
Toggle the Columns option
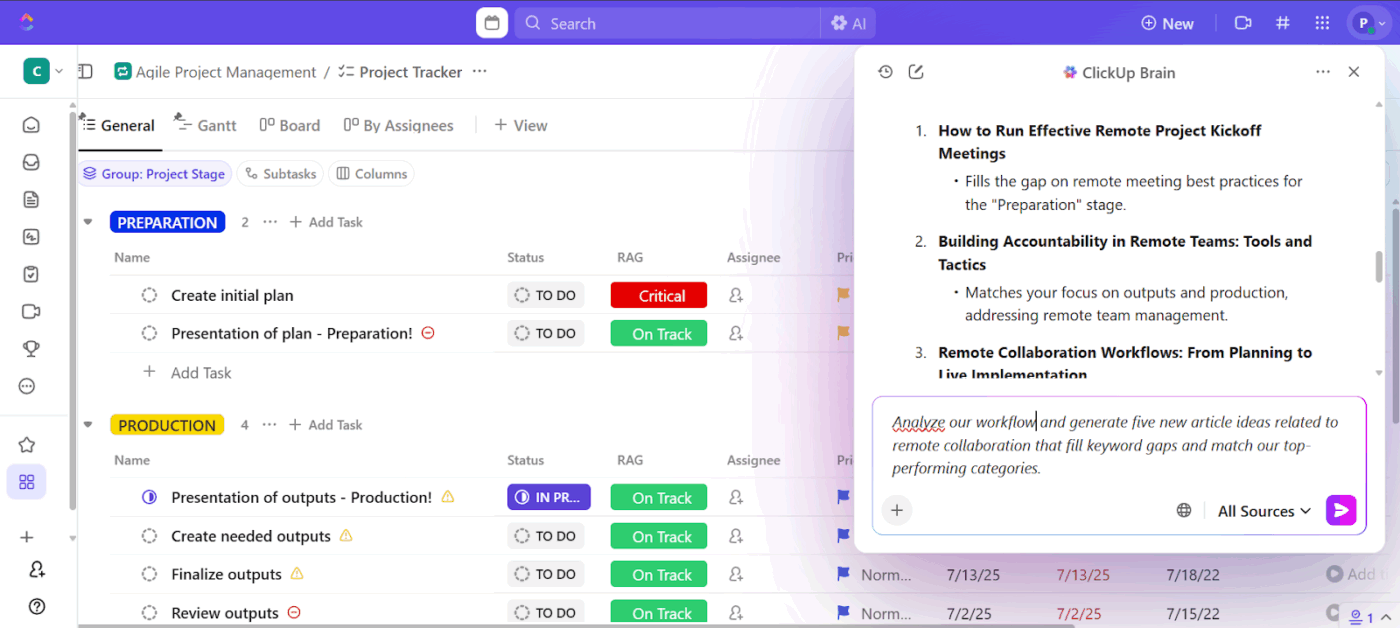point(371,173)
